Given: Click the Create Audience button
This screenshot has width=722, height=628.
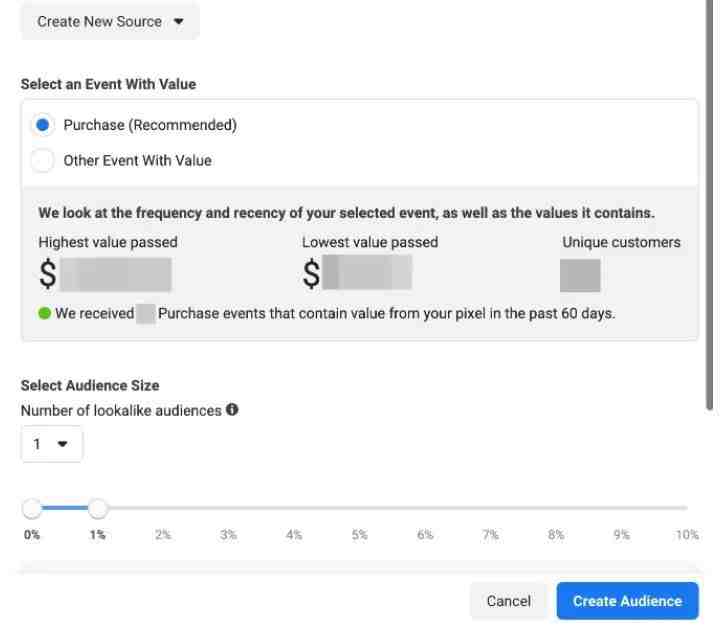Looking at the screenshot, I should tap(627, 601).
